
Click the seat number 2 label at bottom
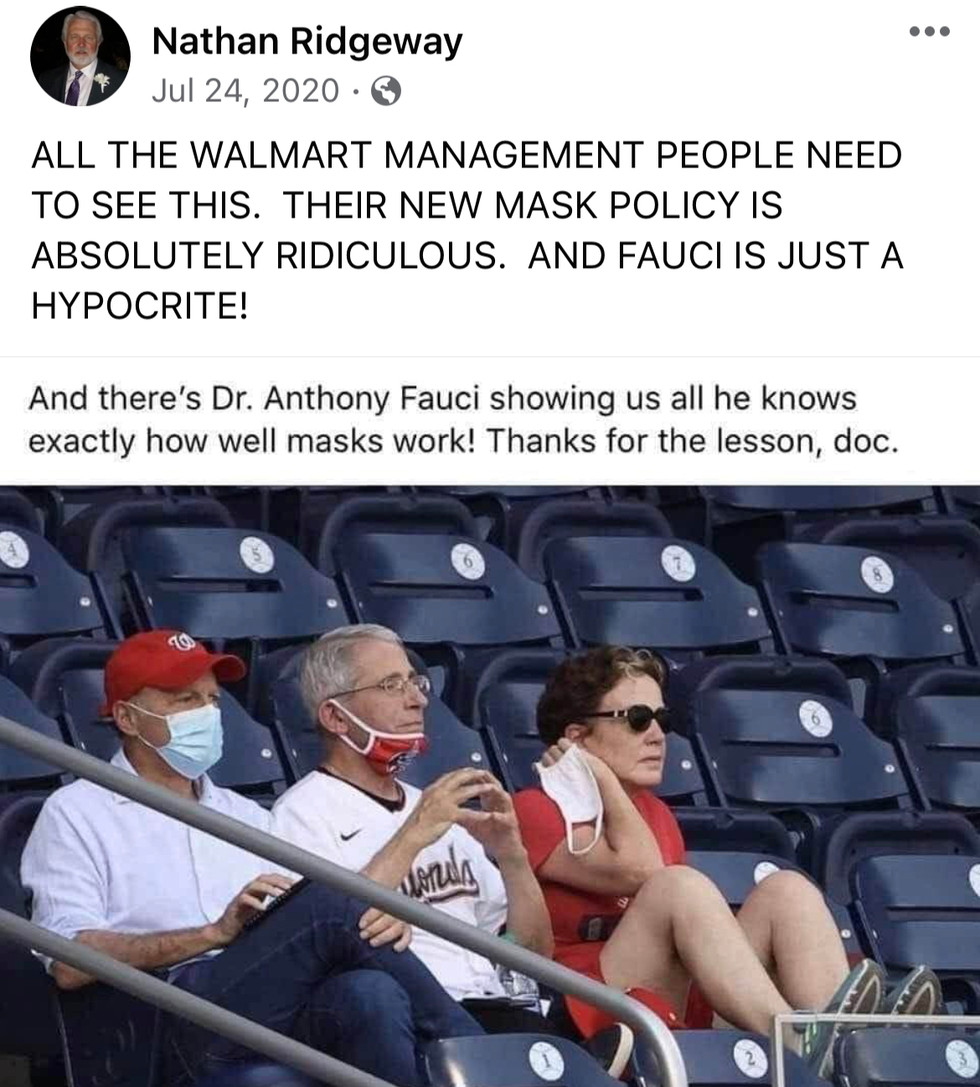click(x=749, y=1056)
